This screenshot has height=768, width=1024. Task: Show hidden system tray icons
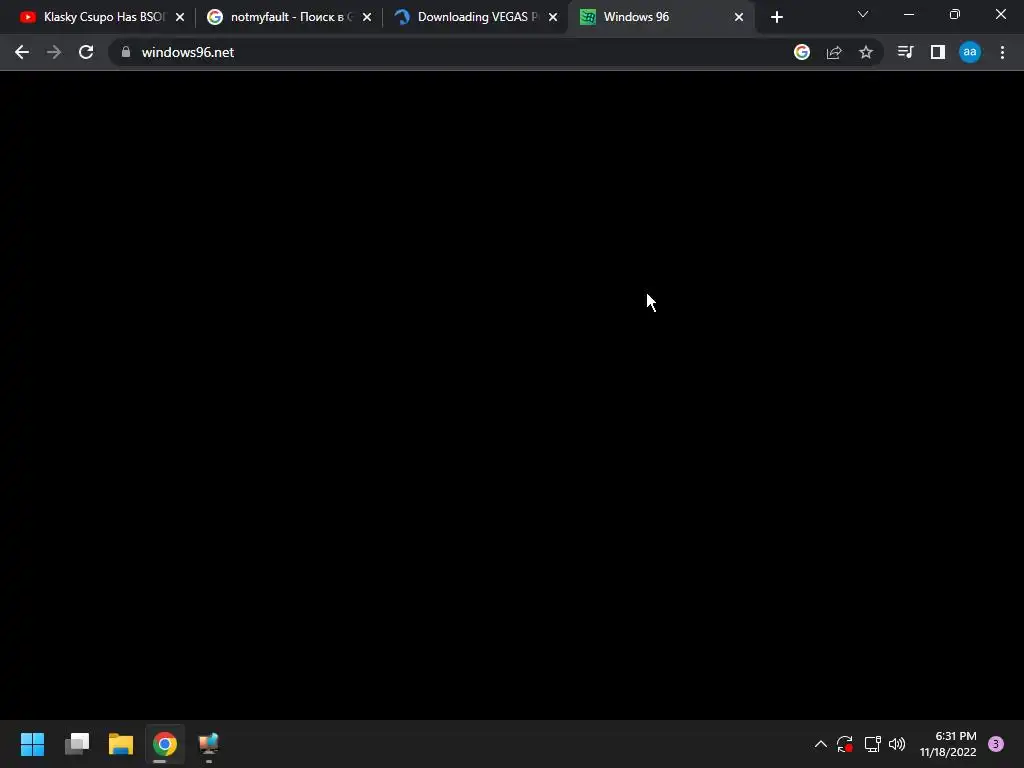pos(821,744)
